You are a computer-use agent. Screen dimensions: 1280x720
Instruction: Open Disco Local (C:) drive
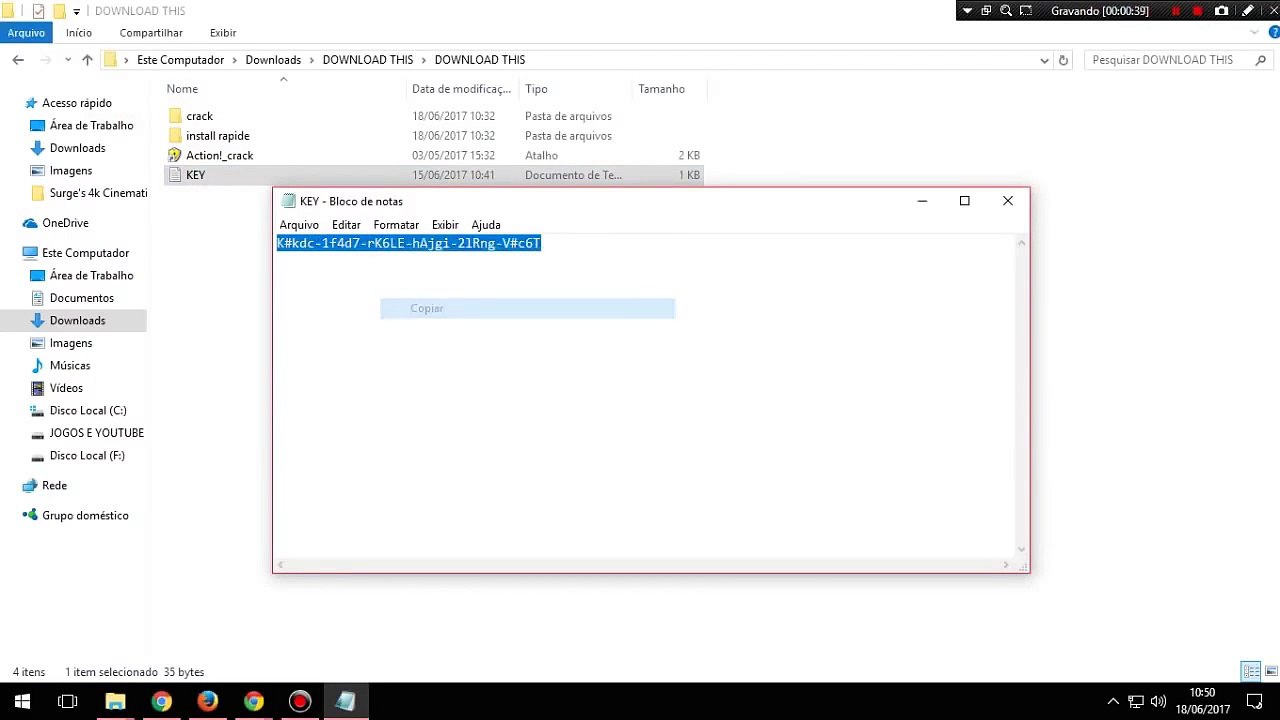point(88,411)
